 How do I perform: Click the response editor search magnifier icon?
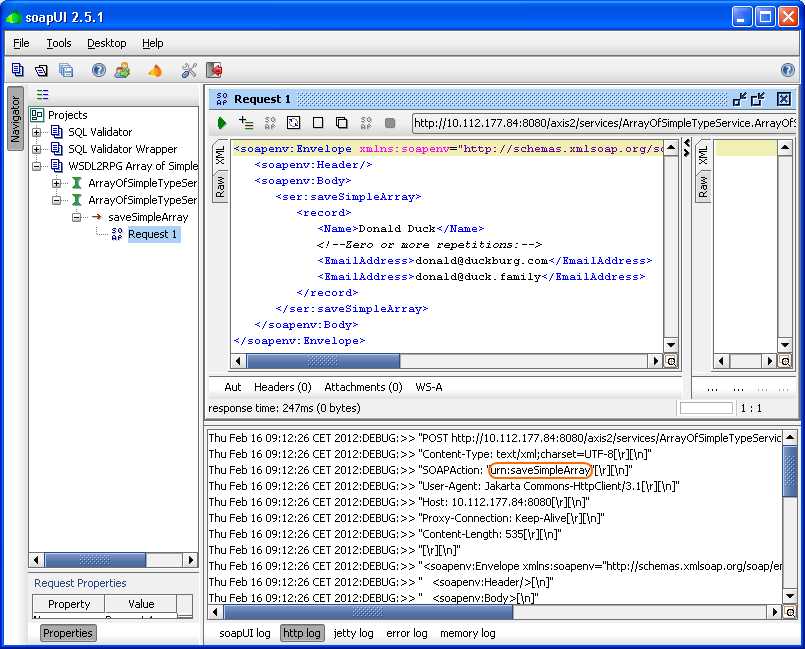pyautogui.click(x=785, y=361)
